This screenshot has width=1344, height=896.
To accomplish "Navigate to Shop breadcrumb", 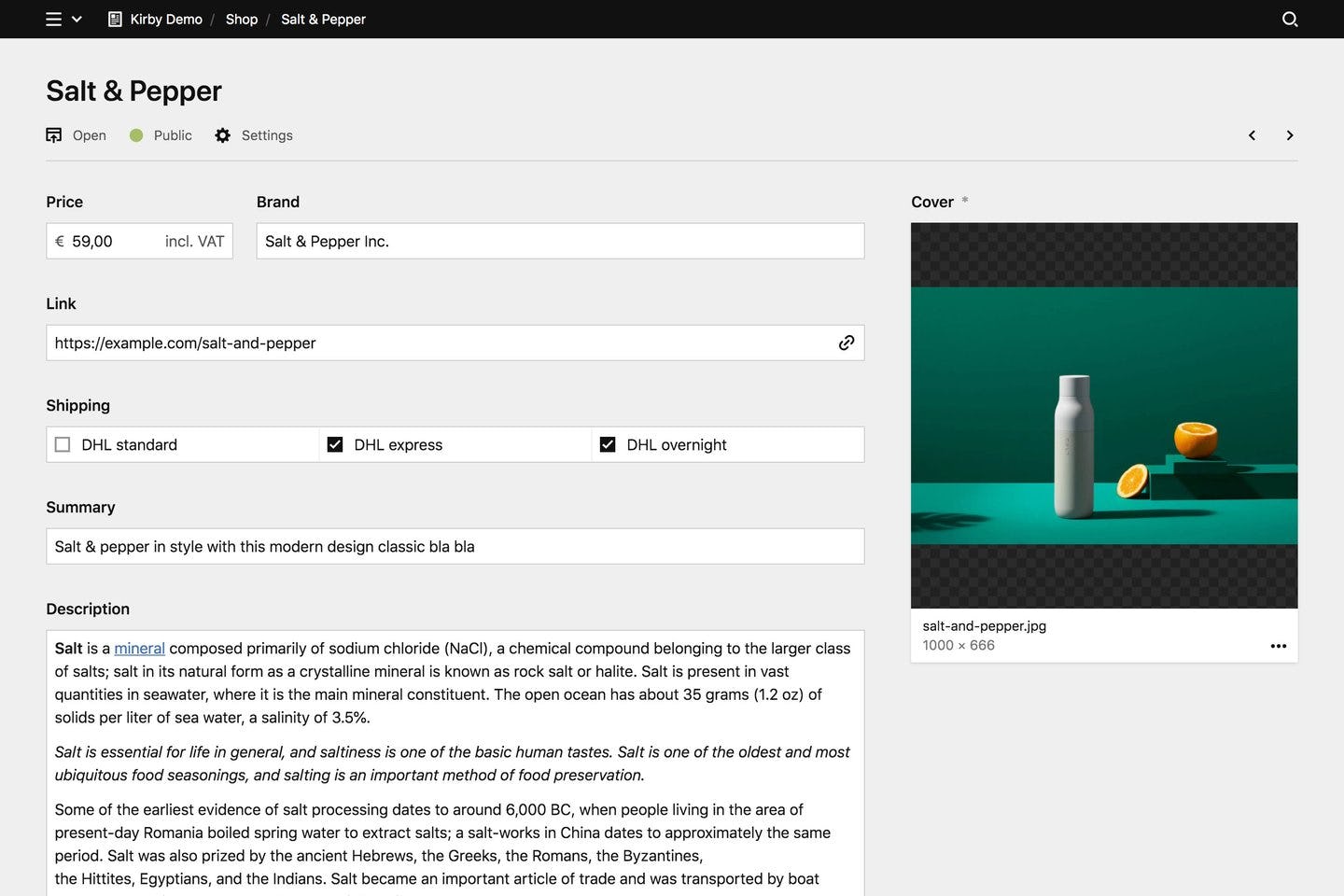I will (x=242, y=19).
